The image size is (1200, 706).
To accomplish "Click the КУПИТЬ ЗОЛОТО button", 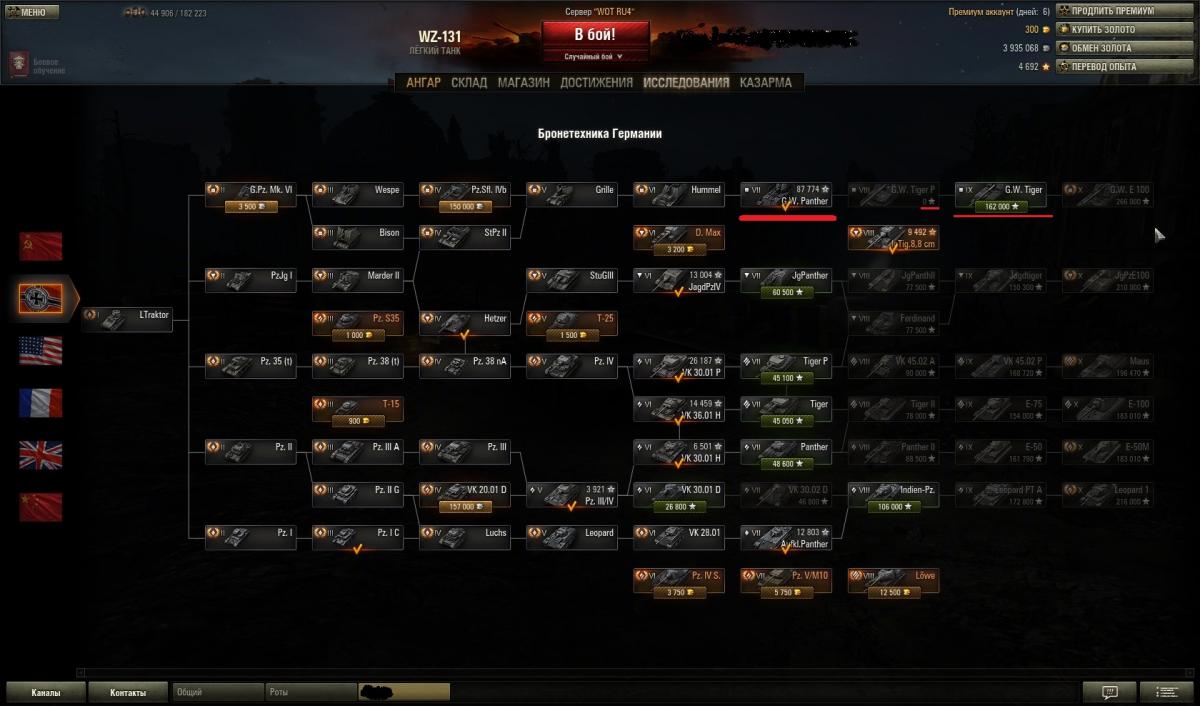I will tap(1110, 29).
